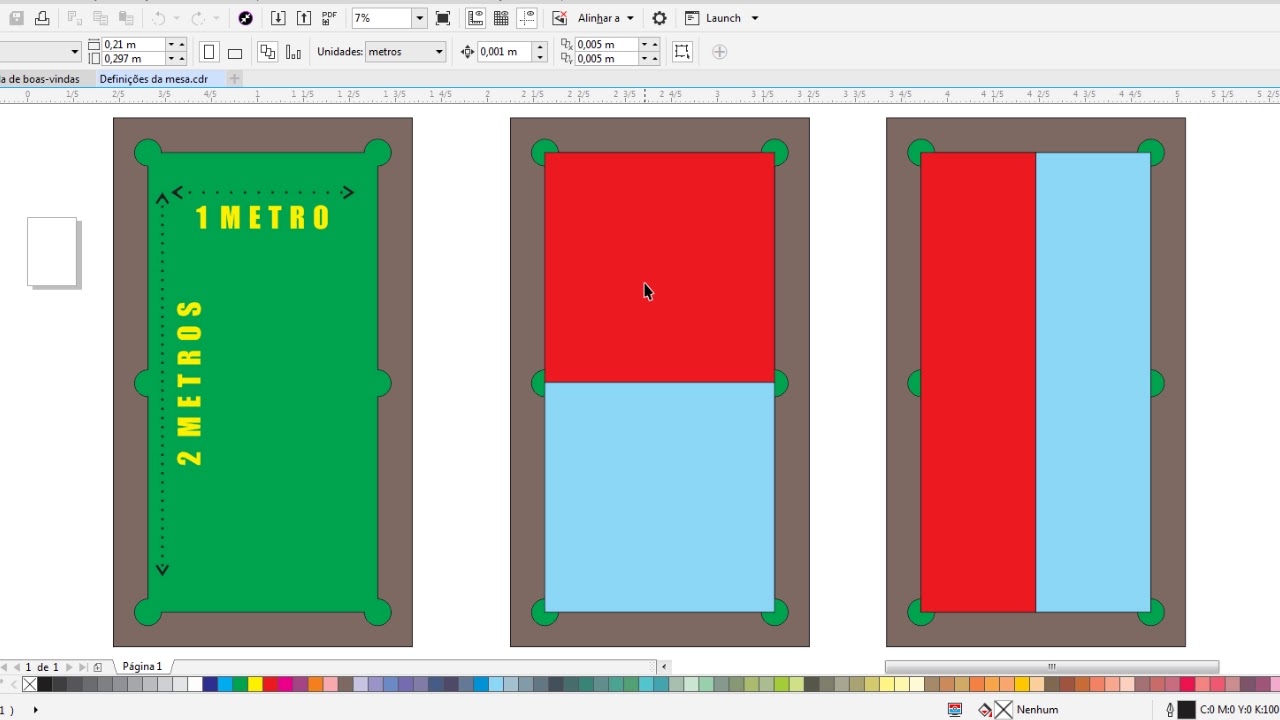The width and height of the screenshot is (1280, 720).
Task: Click the Import icon with down arrow
Action: pos(278,18)
